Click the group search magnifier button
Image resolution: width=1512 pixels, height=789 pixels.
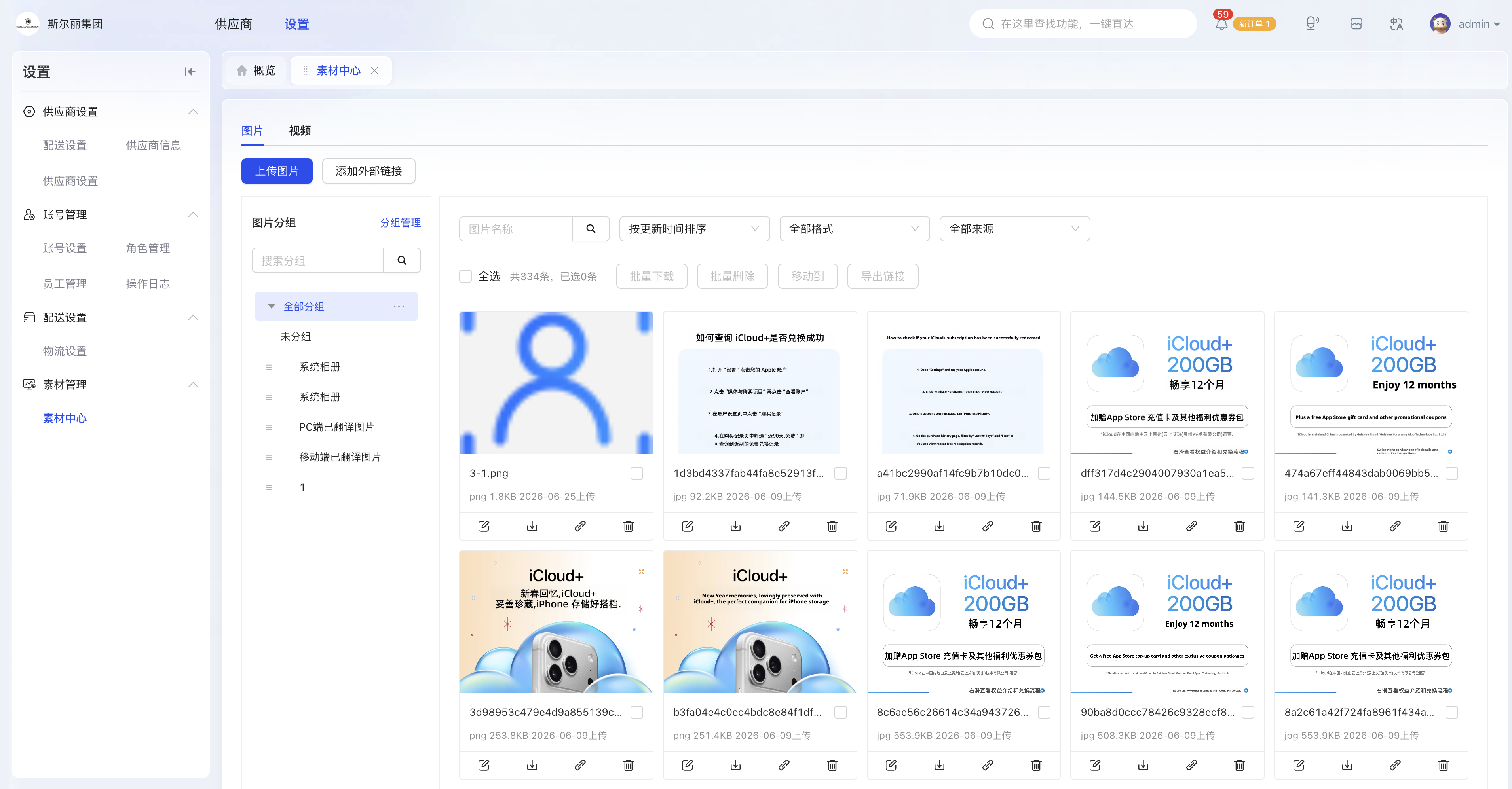402,260
